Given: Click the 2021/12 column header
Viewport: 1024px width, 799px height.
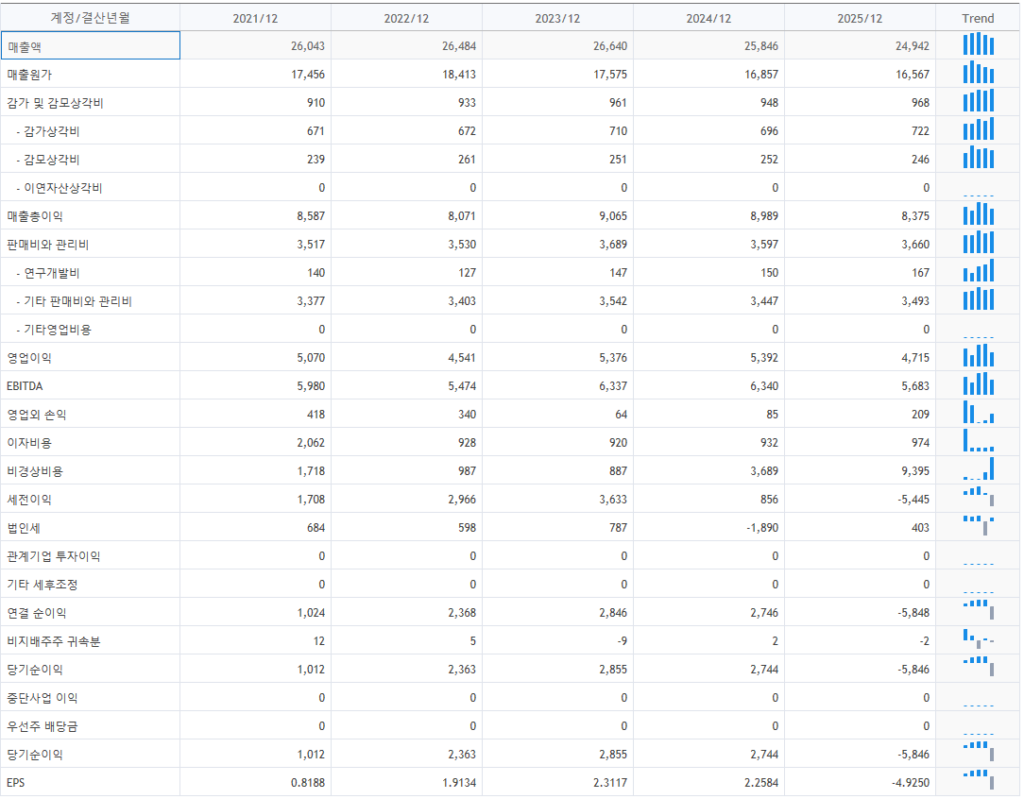Looking at the screenshot, I should [255, 18].
